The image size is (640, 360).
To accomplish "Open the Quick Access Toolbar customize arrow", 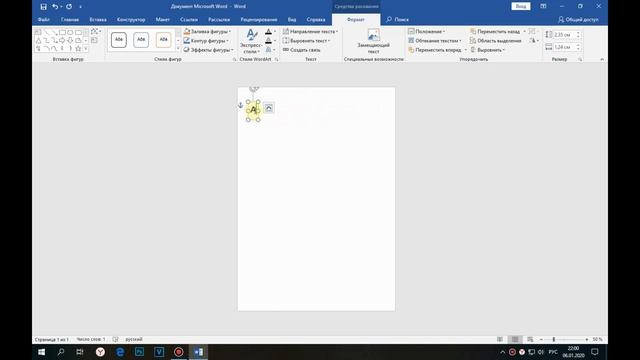I will 80,7.
